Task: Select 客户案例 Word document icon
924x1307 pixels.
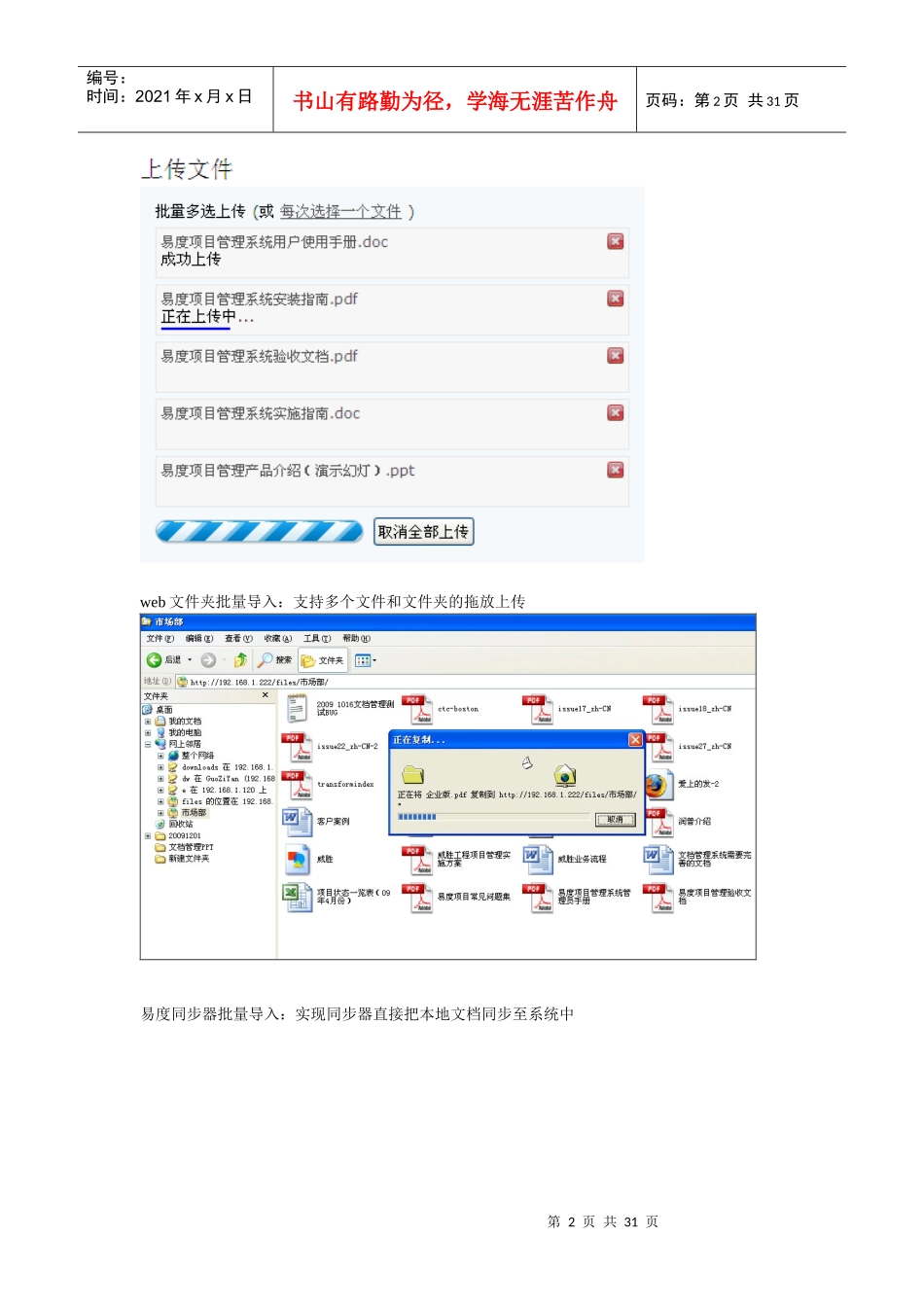Action: coord(296,822)
